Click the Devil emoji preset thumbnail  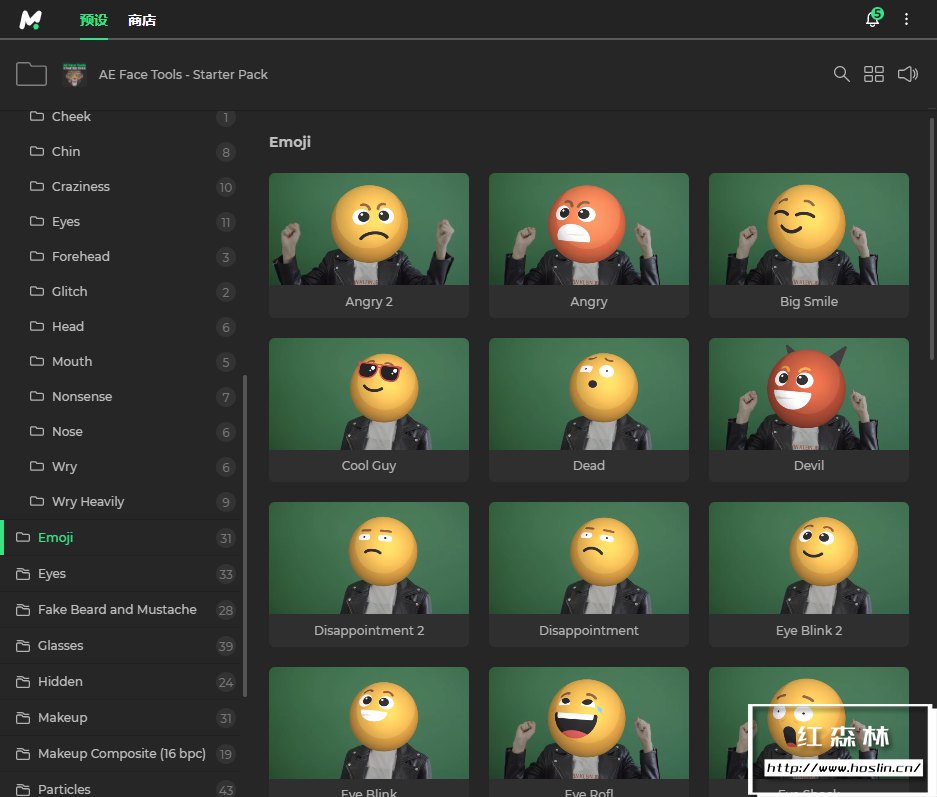point(808,394)
